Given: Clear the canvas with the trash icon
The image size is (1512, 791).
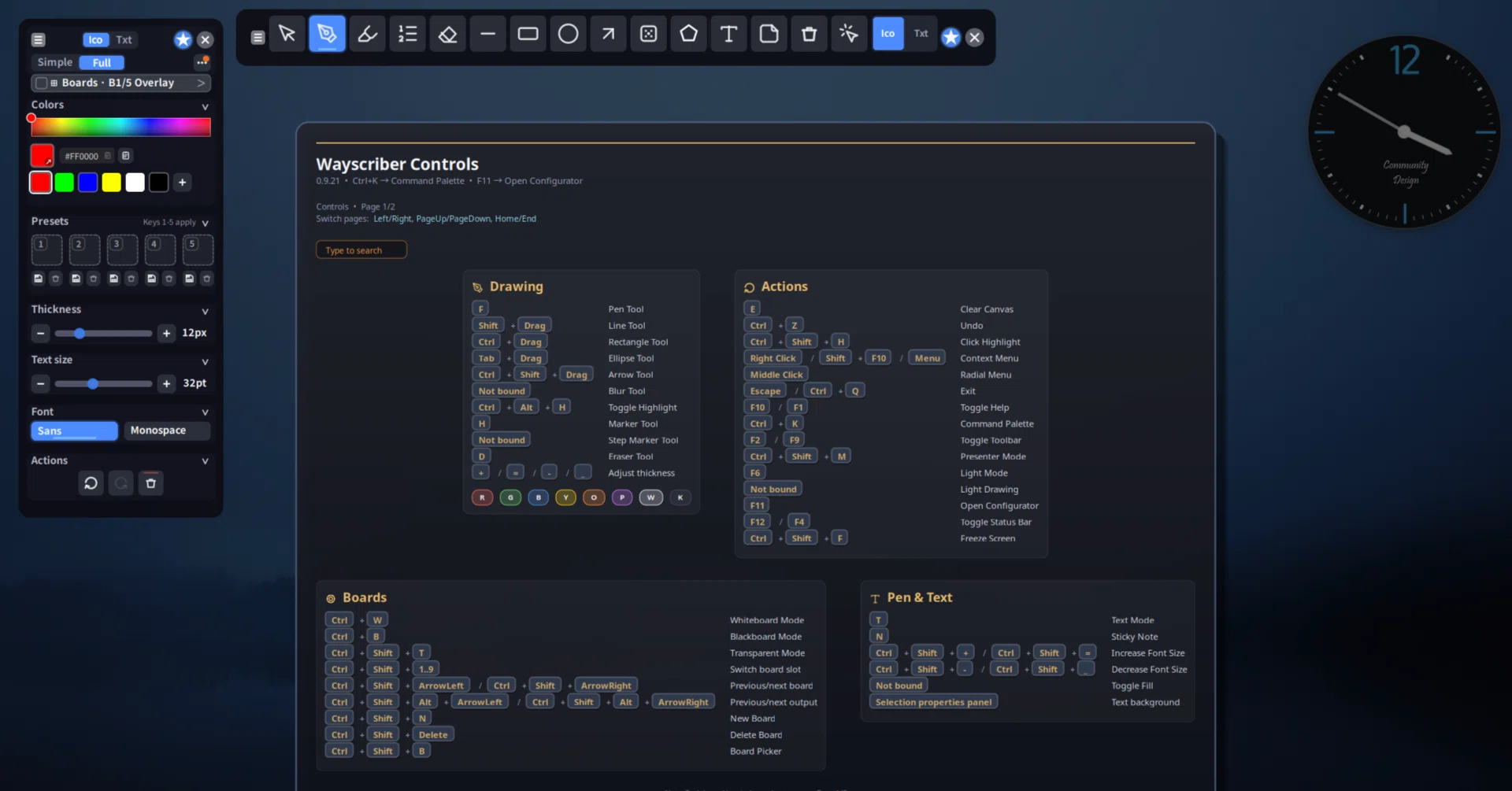Looking at the screenshot, I should point(809,34).
